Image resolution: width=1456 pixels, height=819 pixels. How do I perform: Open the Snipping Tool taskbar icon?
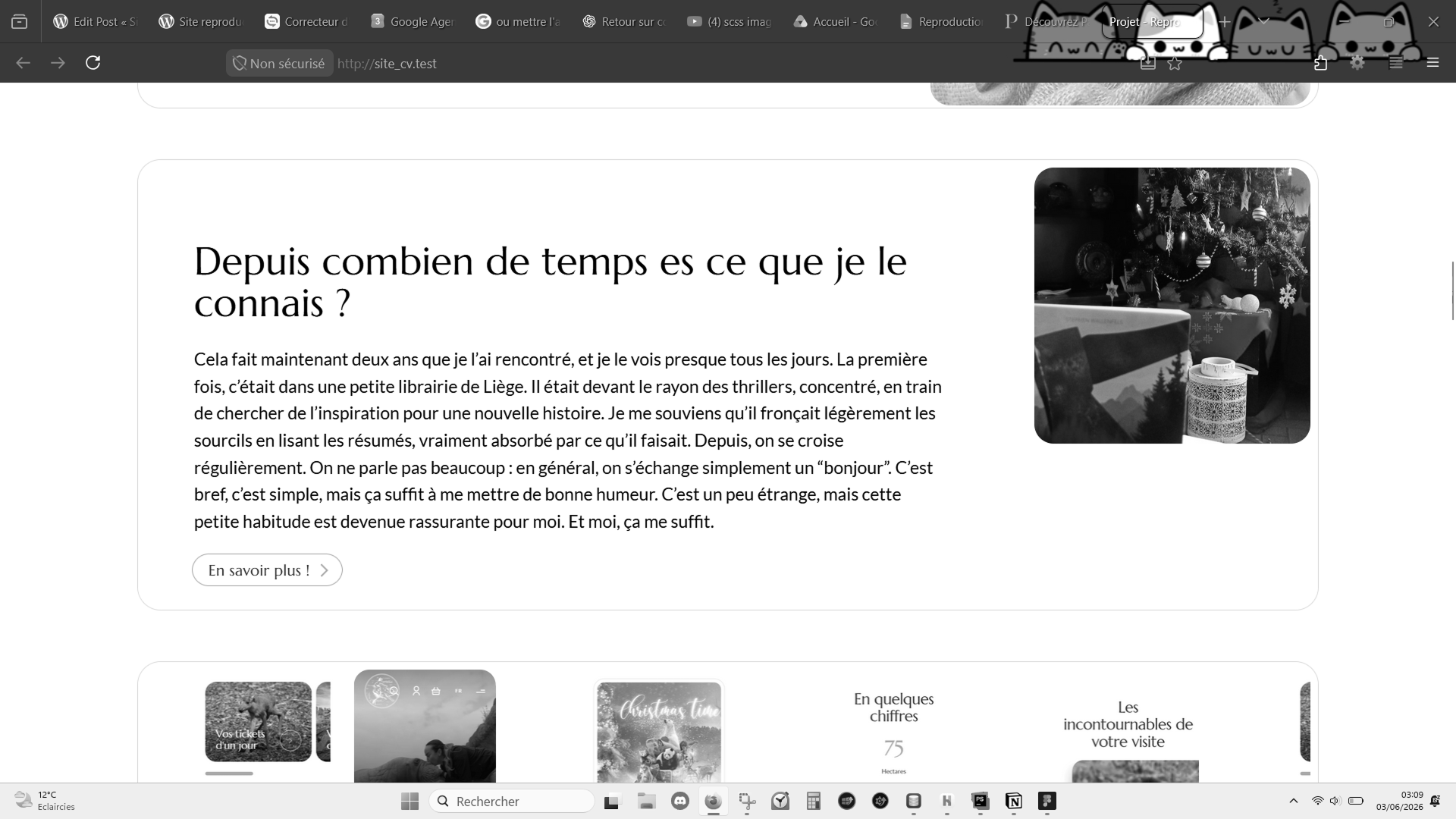click(x=747, y=802)
